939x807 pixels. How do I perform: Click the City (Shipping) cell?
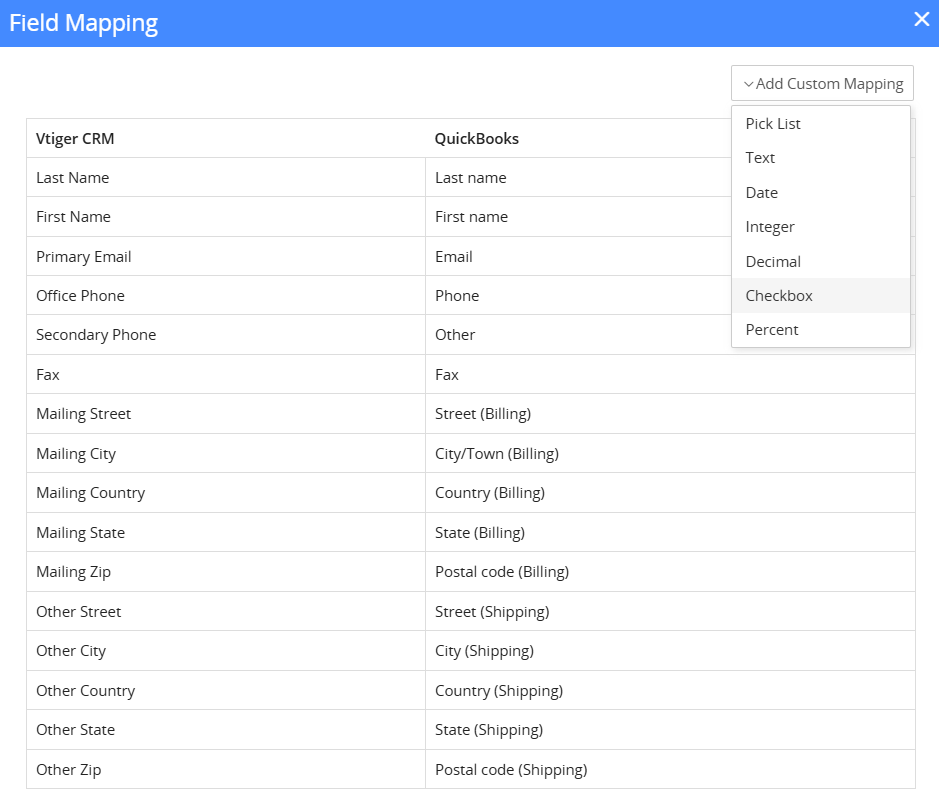point(670,651)
